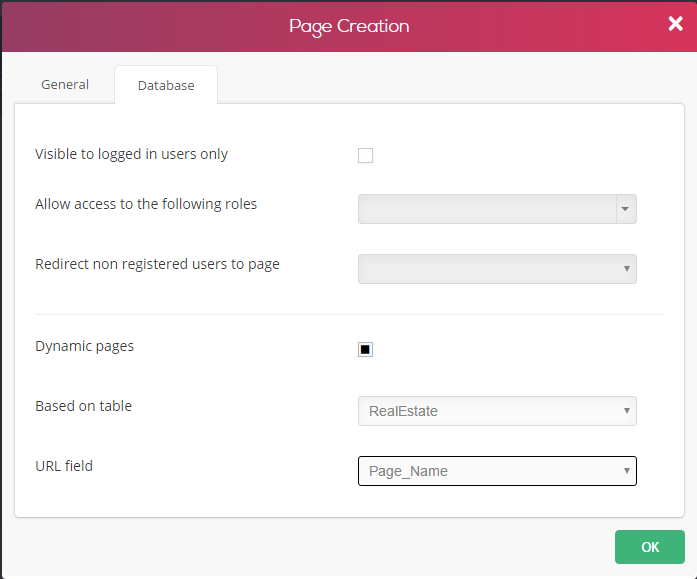This screenshot has width=697, height=579.
Task: Toggle the Dynamic pages checkbox
Action: (x=365, y=349)
